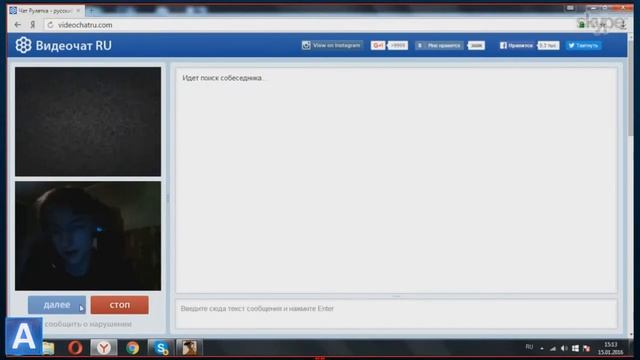Click the blue далее button
Image resolution: width=640 pixels, height=360 pixels.
pos(57,305)
